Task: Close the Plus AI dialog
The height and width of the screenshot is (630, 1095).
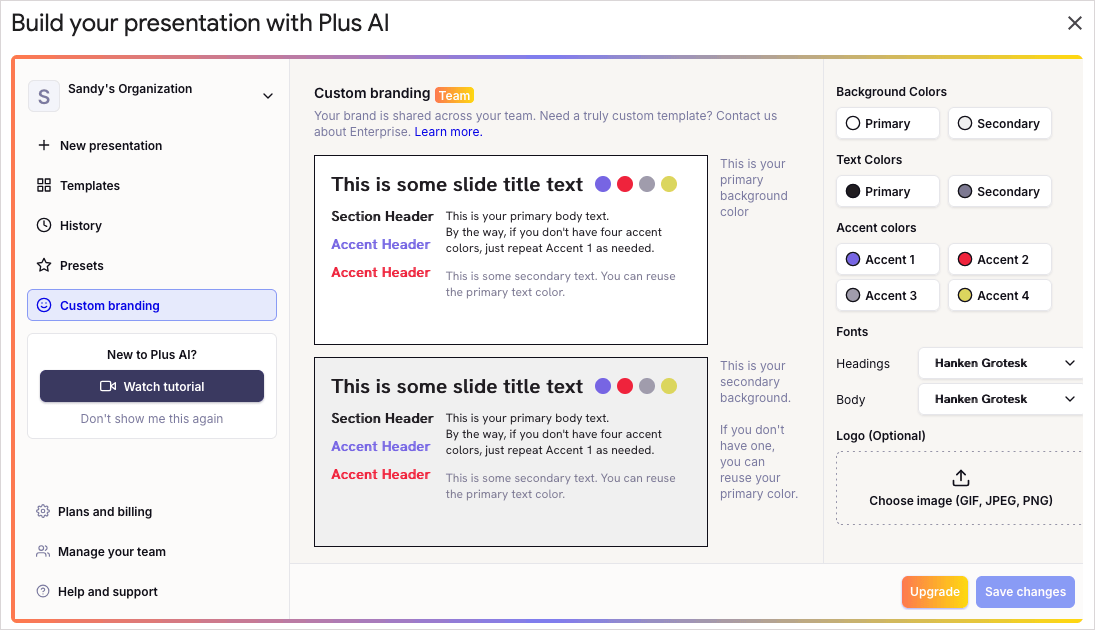Action: (1075, 23)
